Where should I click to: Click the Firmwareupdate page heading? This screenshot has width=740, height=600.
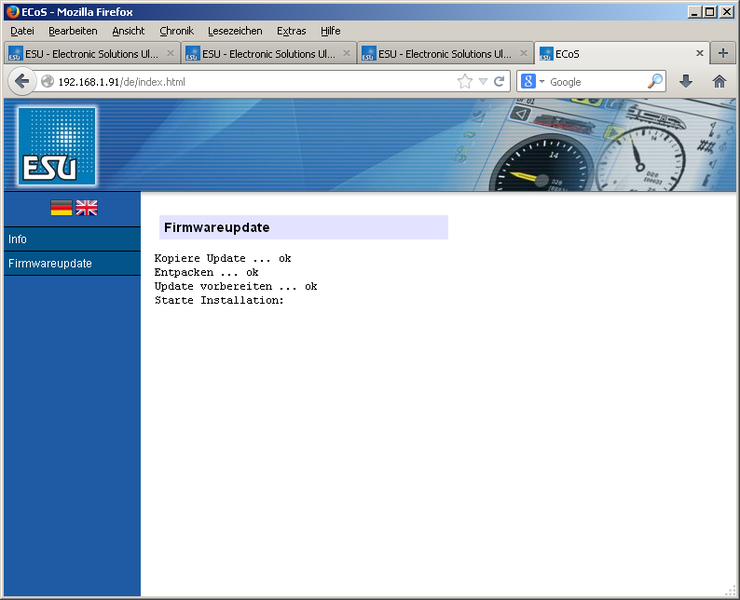click(x=217, y=228)
